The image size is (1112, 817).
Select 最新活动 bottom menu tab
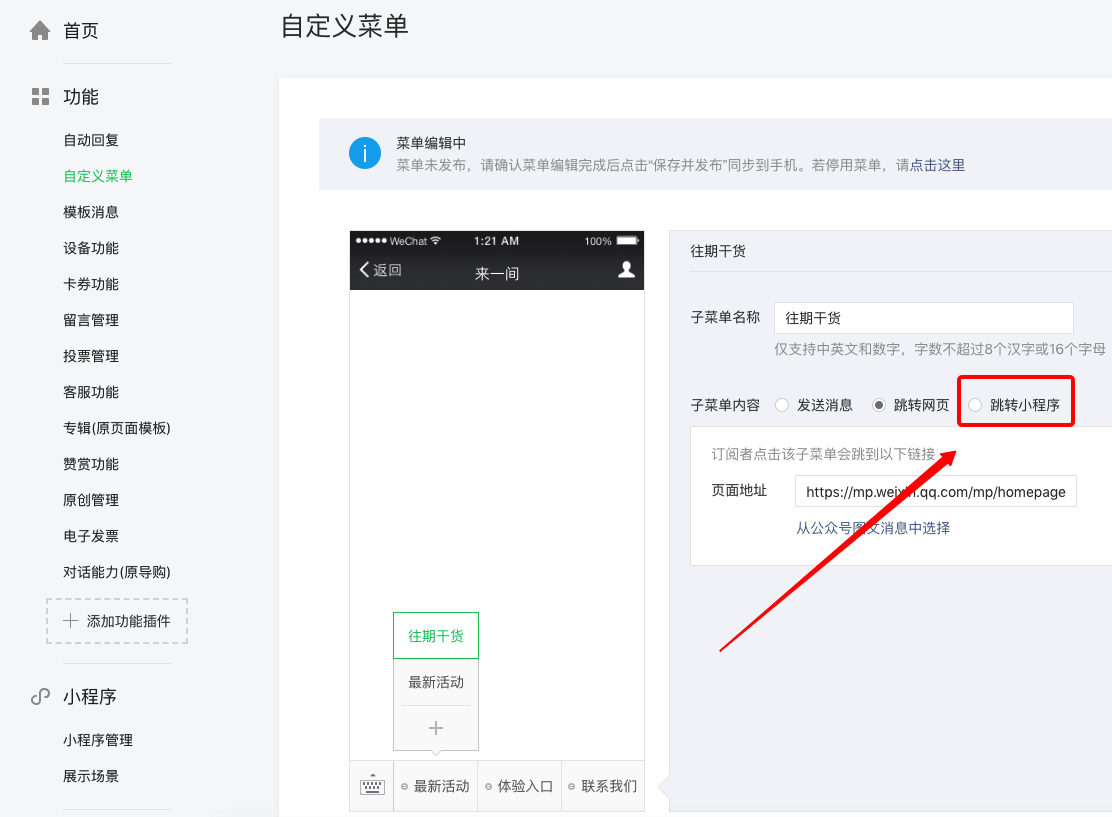point(435,786)
